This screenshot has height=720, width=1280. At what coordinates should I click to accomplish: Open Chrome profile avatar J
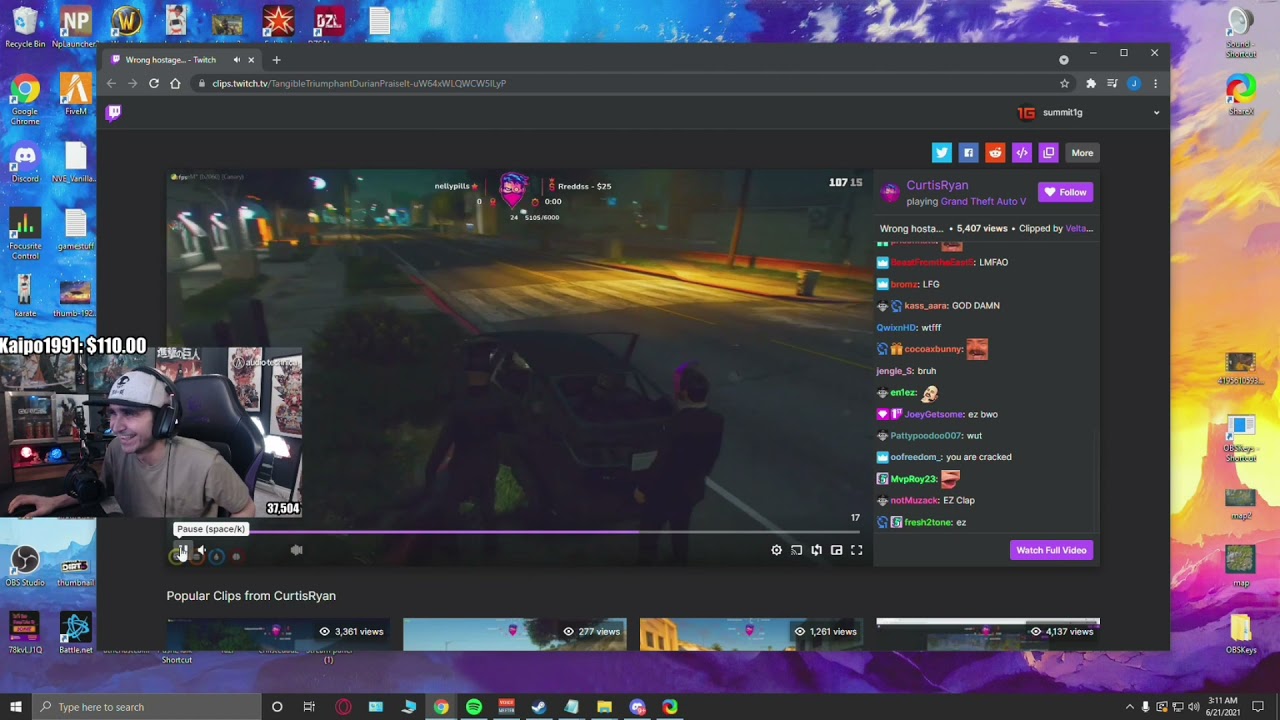point(1133,83)
